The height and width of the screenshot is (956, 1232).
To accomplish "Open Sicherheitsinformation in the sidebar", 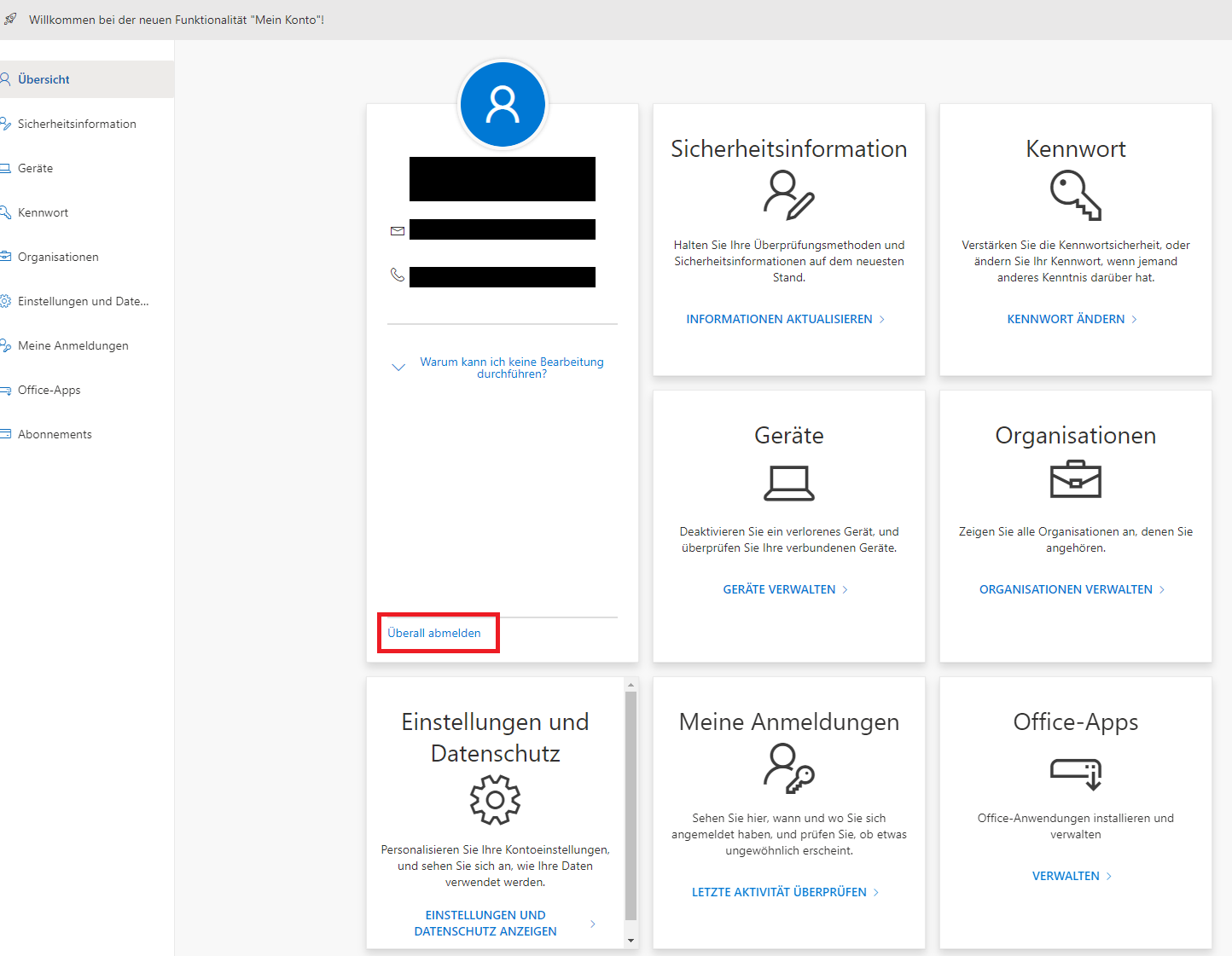I will [x=87, y=124].
